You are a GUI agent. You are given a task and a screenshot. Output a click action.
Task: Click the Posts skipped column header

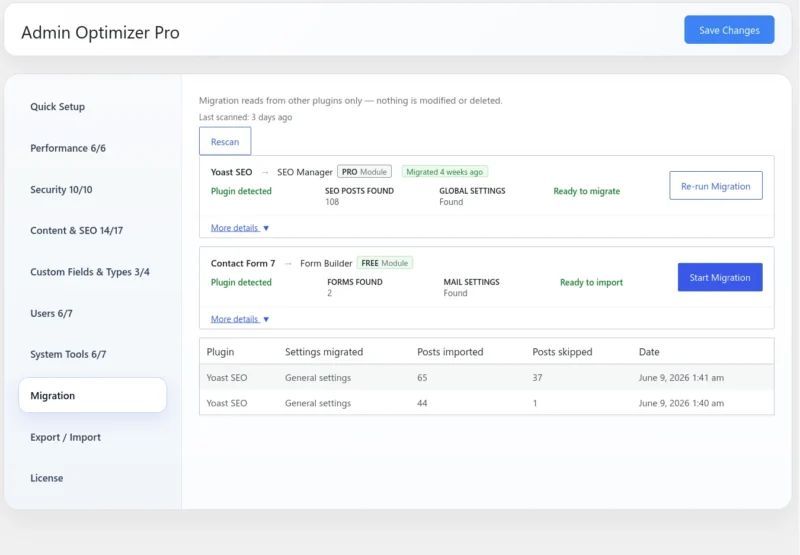pyautogui.click(x=562, y=351)
